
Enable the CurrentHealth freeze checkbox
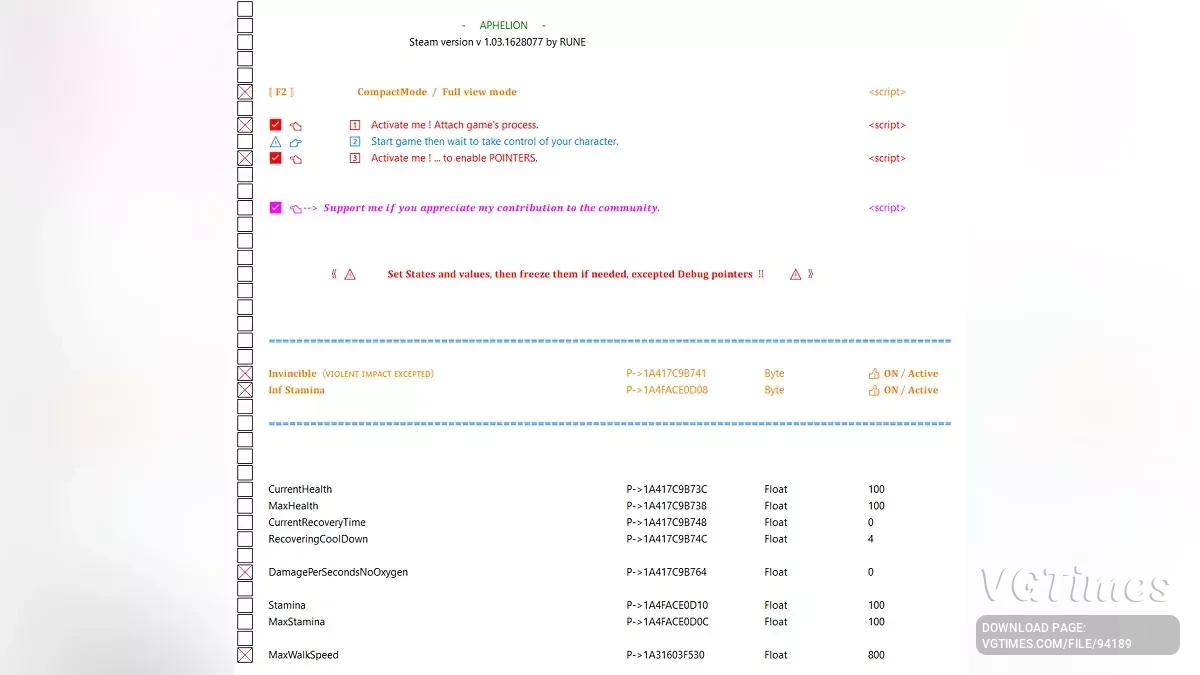tap(245, 489)
